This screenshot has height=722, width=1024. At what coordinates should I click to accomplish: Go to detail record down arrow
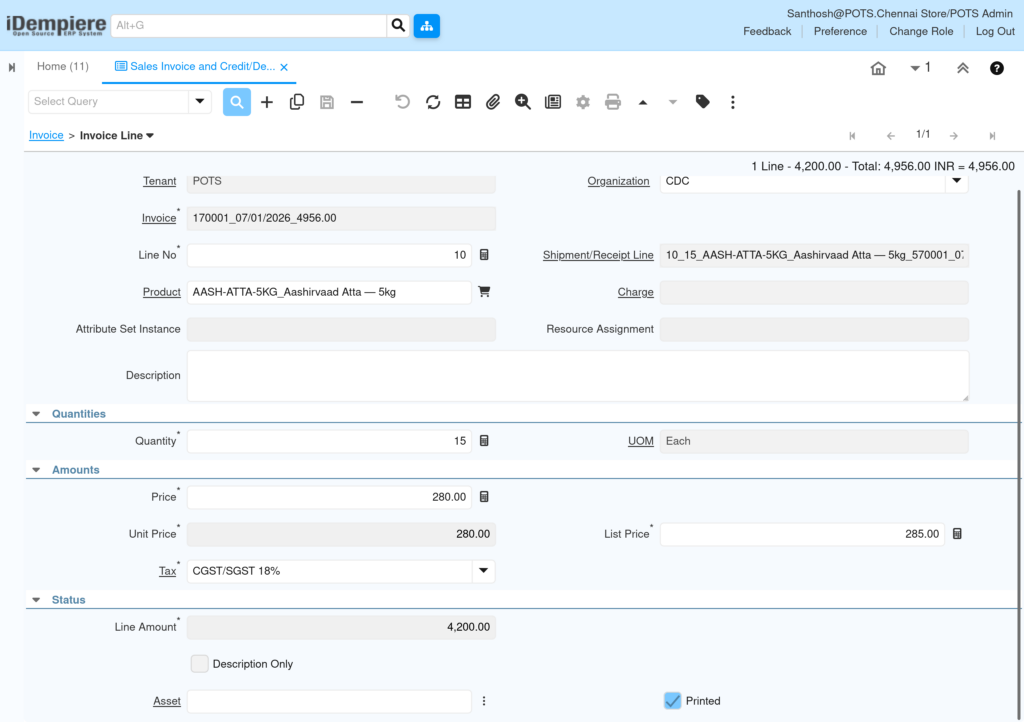[x=673, y=102]
